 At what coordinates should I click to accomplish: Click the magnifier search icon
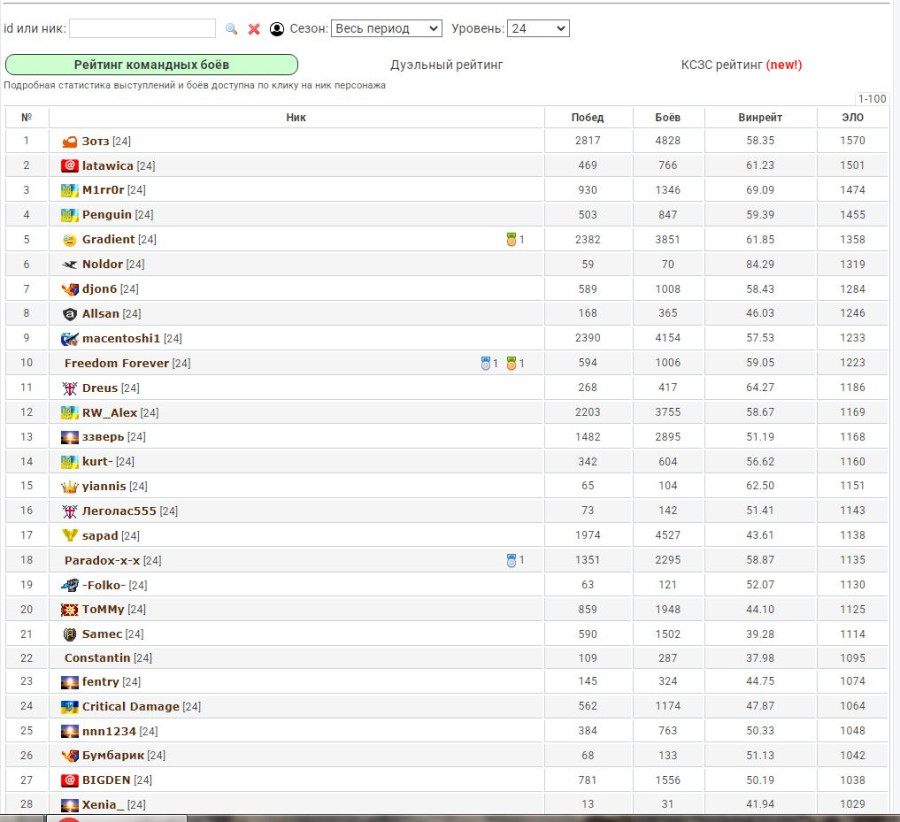[x=231, y=29]
